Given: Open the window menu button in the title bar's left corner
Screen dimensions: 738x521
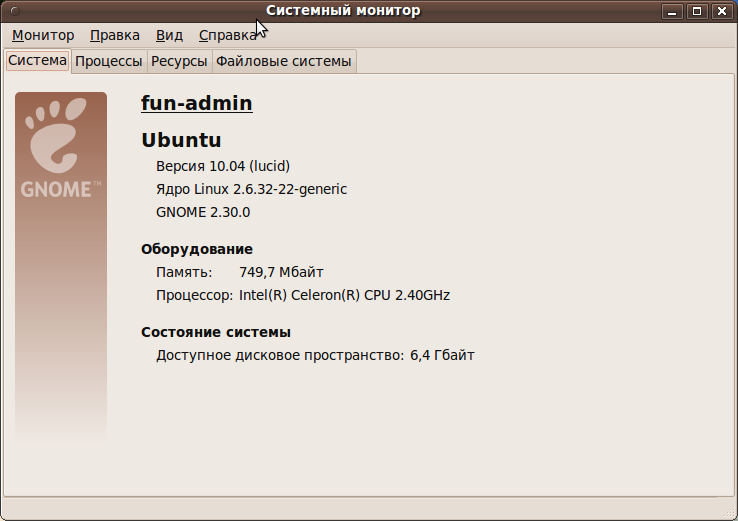Looking at the screenshot, I should point(12,11).
